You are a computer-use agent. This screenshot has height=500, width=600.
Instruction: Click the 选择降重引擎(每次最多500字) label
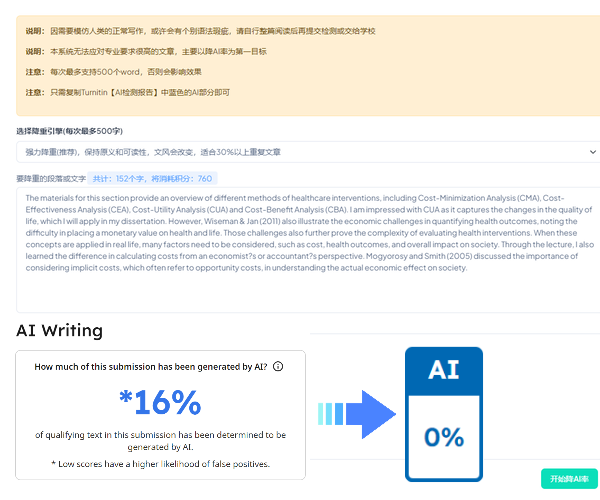[68, 131]
